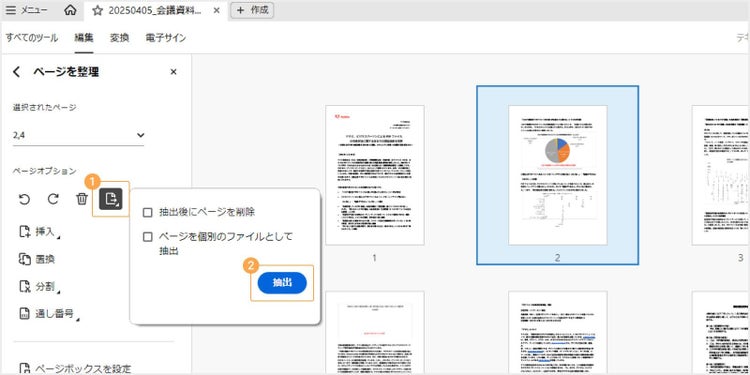Enable ページを個別のファイルとして抽出 checkbox

[148, 237]
